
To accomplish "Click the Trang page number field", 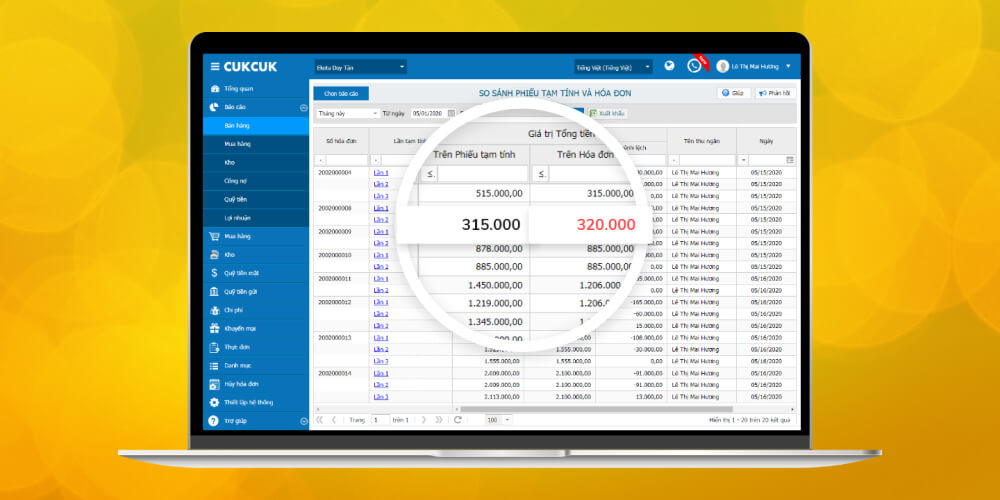I will (380, 420).
